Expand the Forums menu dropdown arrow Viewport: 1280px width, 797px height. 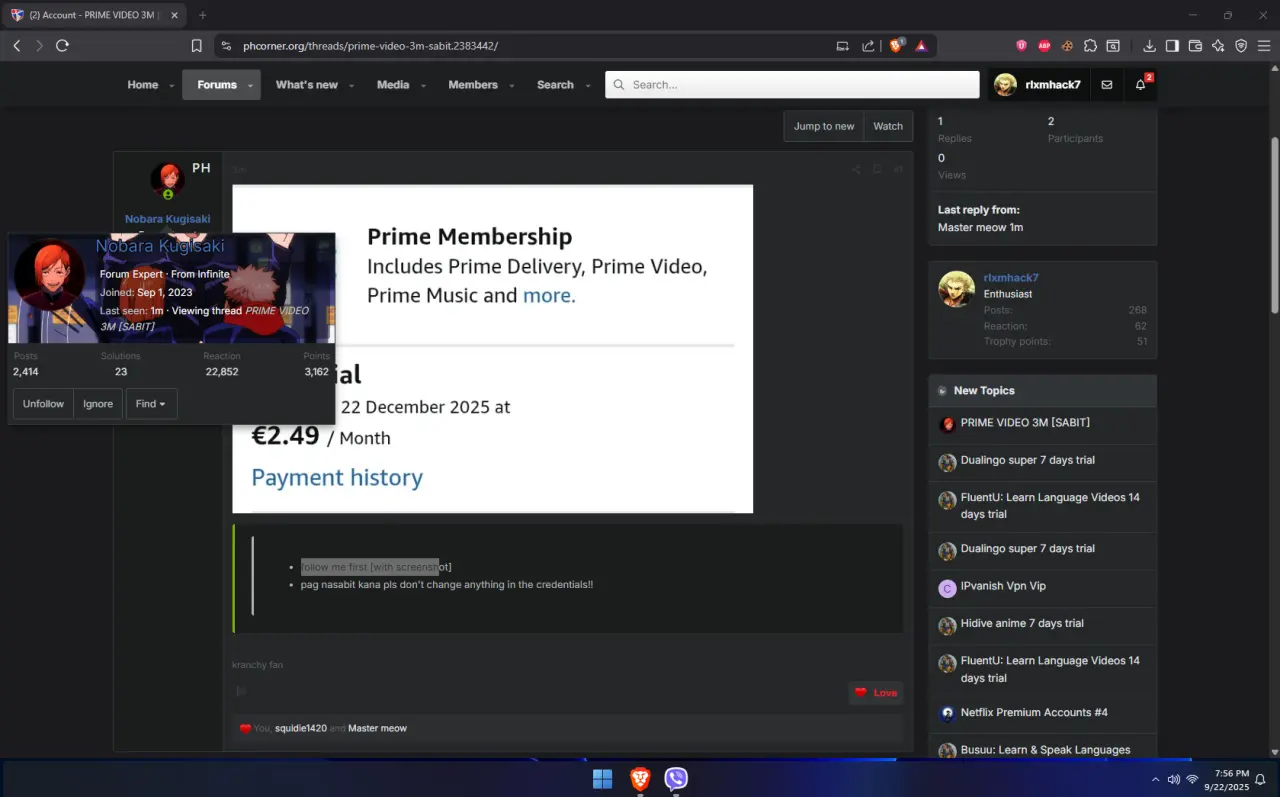coord(250,86)
